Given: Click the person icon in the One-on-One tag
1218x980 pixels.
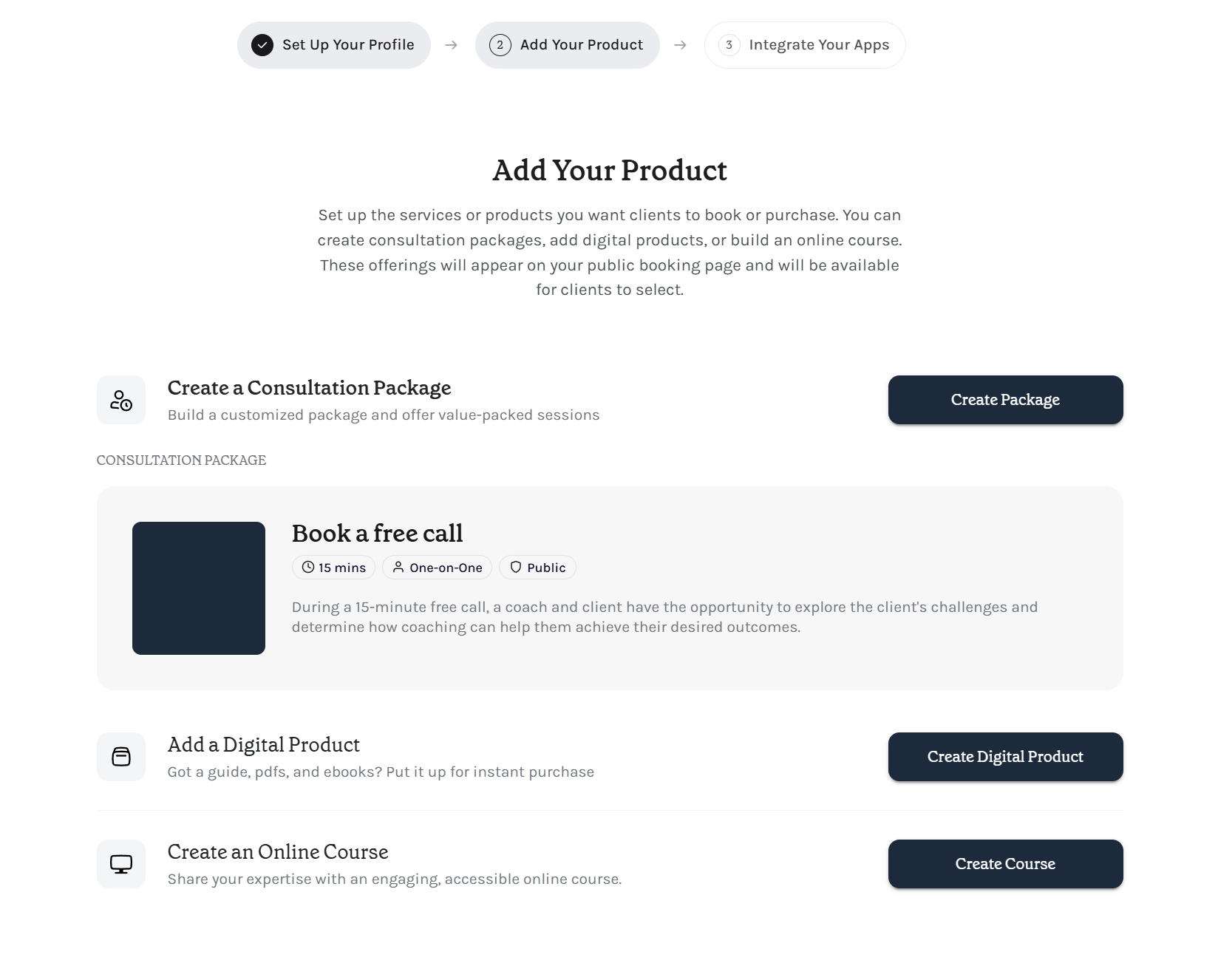Looking at the screenshot, I should point(398,567).
